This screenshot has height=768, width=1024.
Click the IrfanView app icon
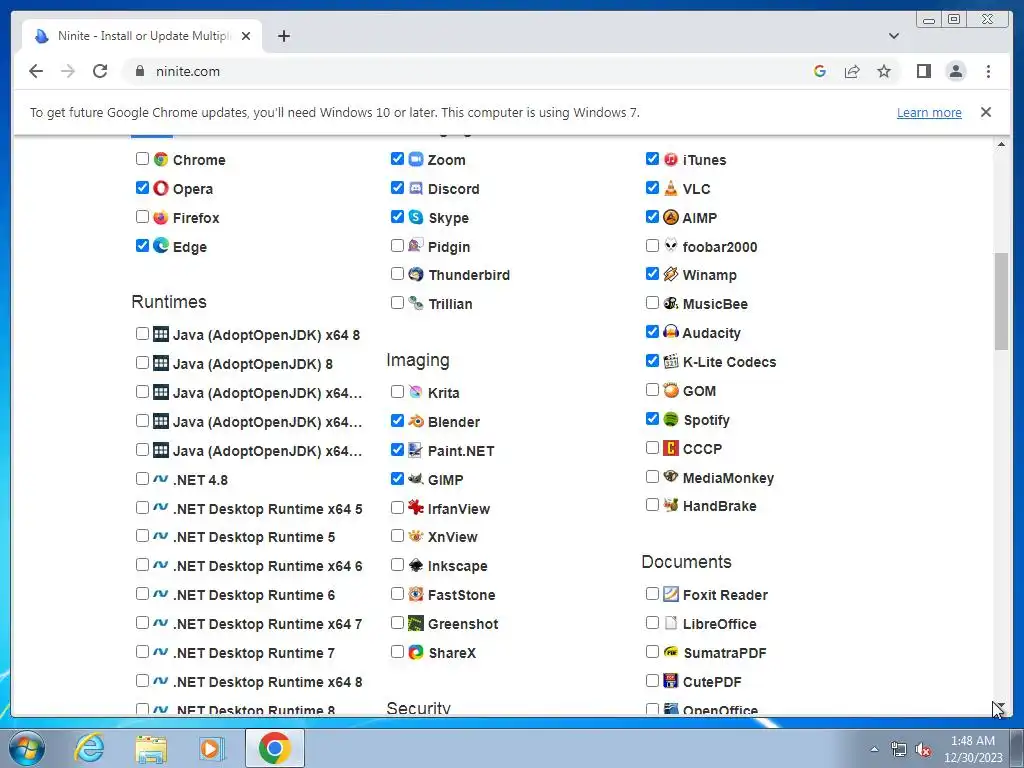(416, 507)
